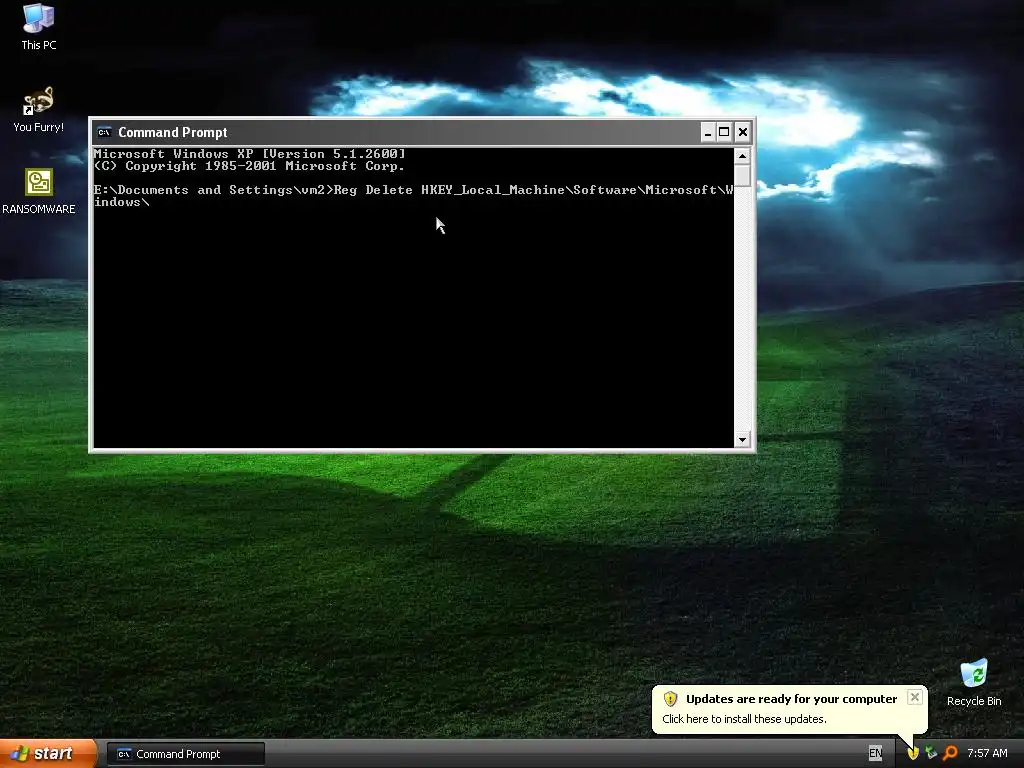
Task: Click the Command Prompt scrollbar thumb
Action: click(x=742, y=175)
